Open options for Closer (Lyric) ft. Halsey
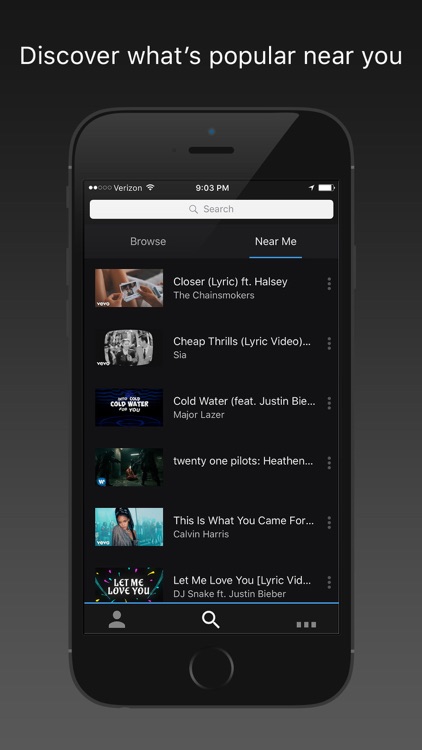Viewport: 422px width, 750px height. coord(329,284)
